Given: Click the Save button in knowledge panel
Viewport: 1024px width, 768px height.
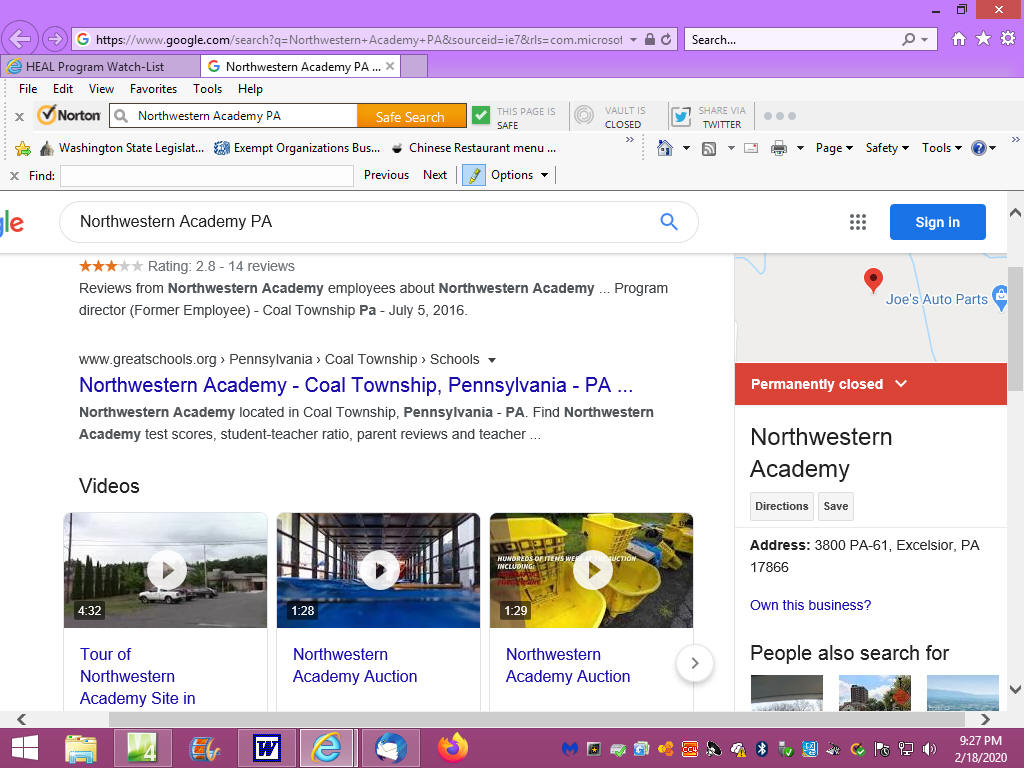Looking at the screenshot, I should point(835,506).
